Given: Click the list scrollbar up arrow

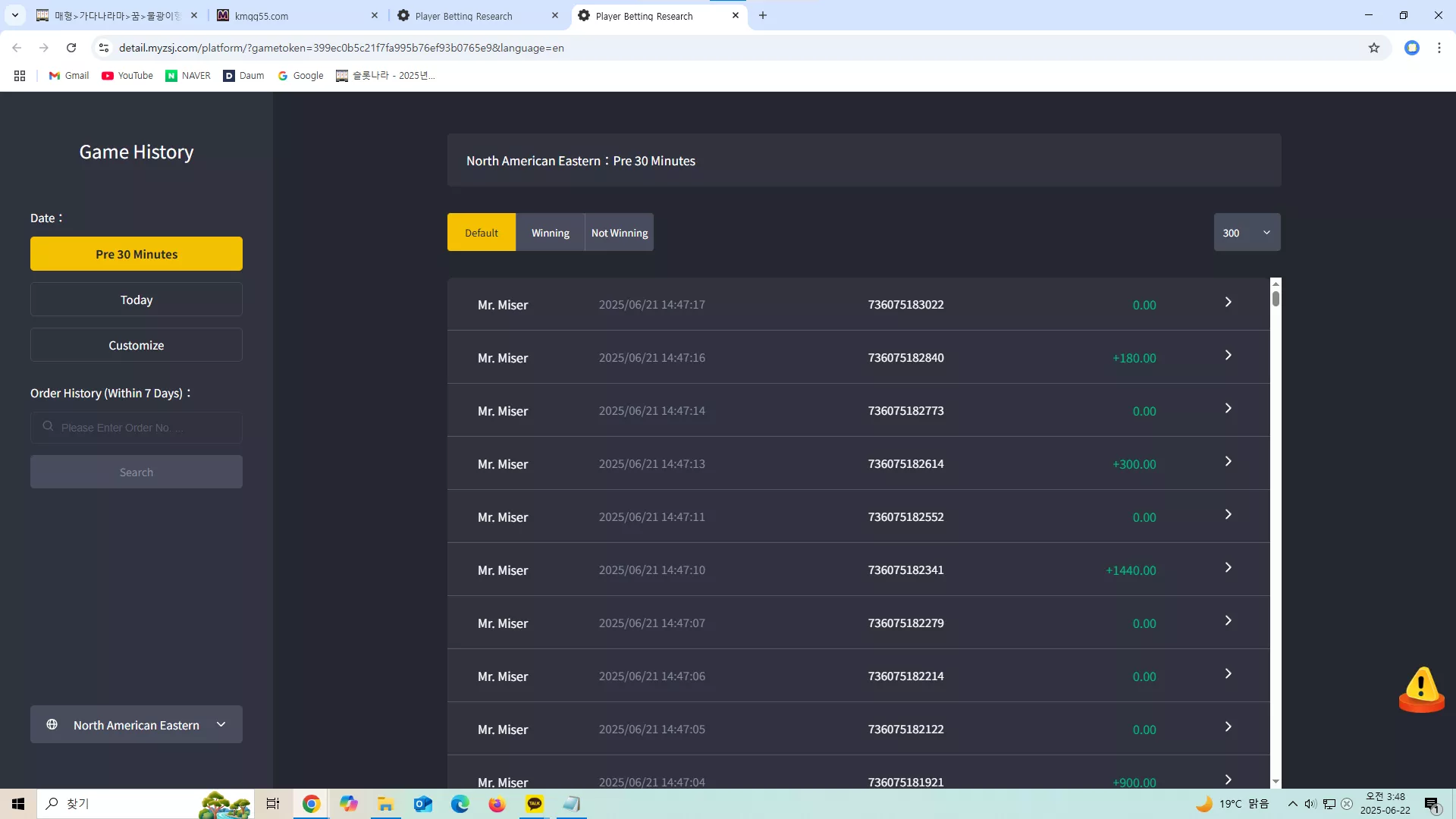Looking at the screenshot, I should pos(1276,283).
